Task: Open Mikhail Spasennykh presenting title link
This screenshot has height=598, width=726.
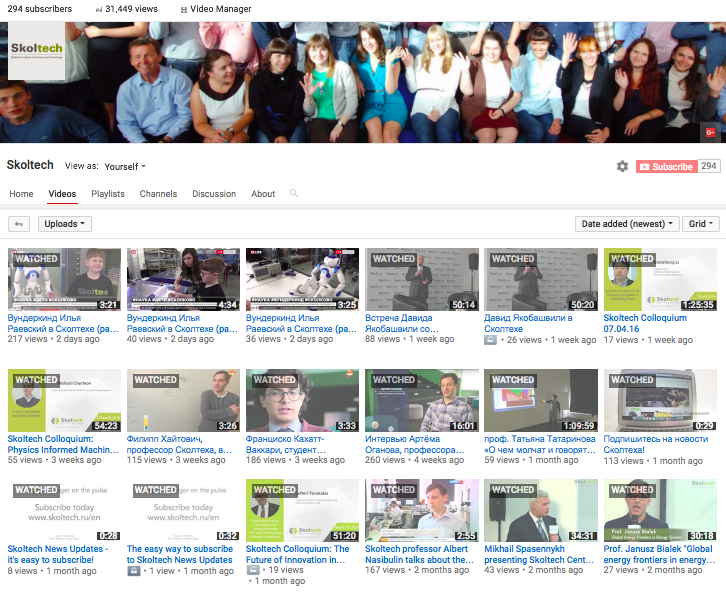Action: point(539,554)
